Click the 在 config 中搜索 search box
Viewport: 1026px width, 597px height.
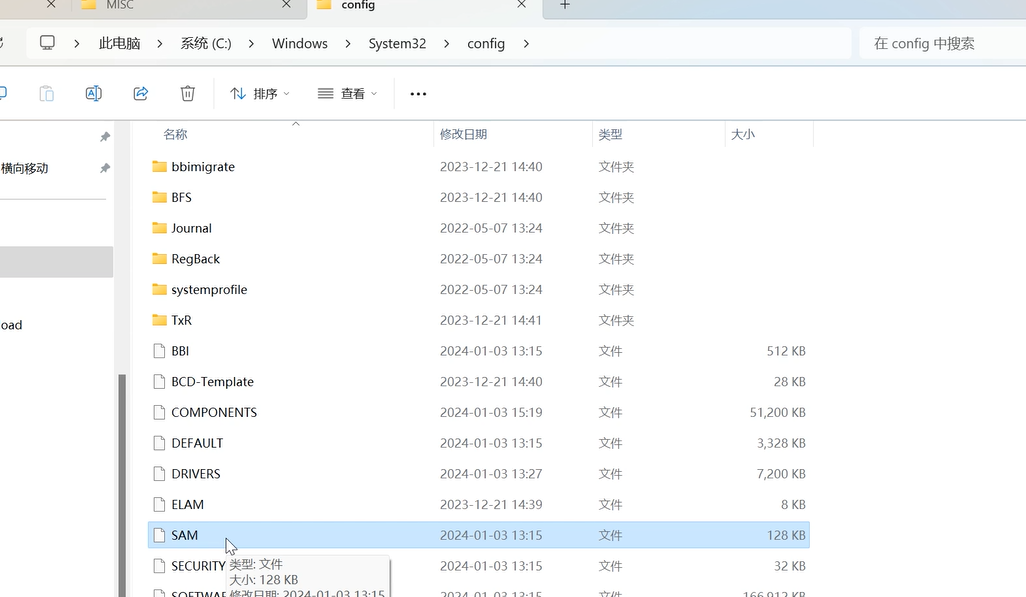(x=940, y=44)
